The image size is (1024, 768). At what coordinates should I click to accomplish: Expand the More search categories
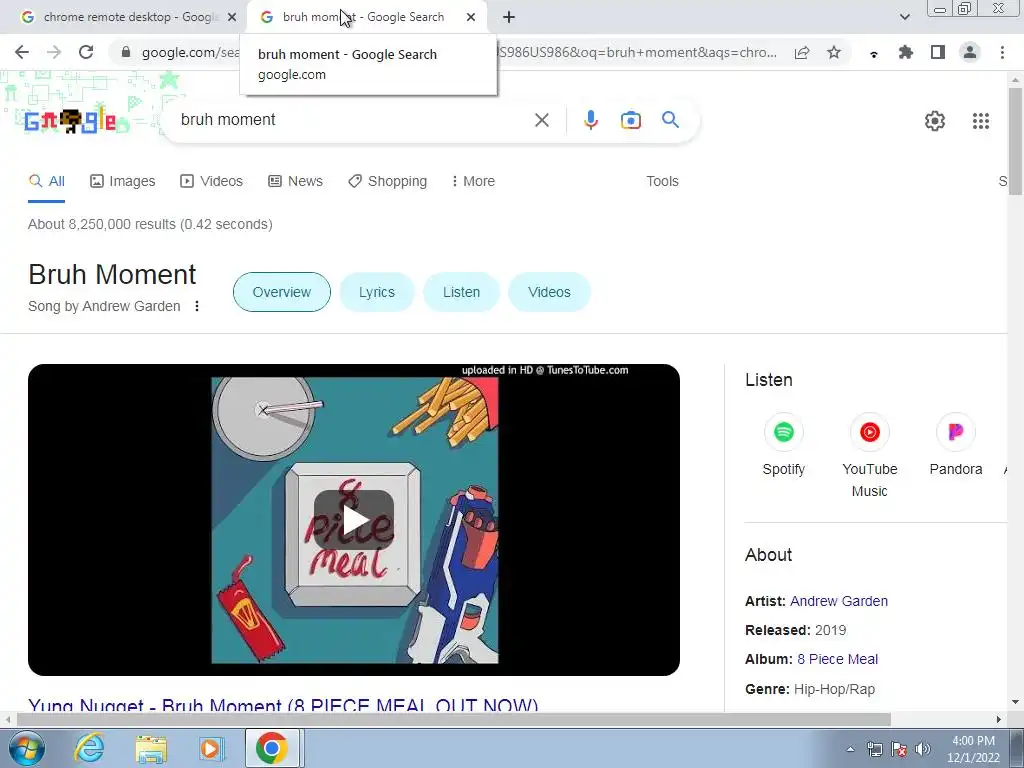[473, 182]
